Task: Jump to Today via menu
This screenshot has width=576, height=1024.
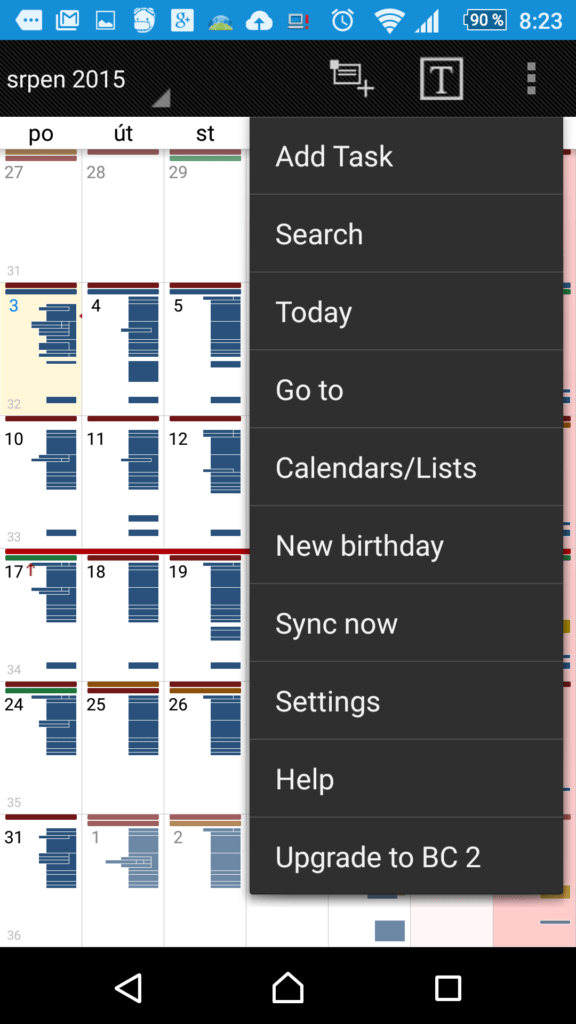Action: coord(406,312)
